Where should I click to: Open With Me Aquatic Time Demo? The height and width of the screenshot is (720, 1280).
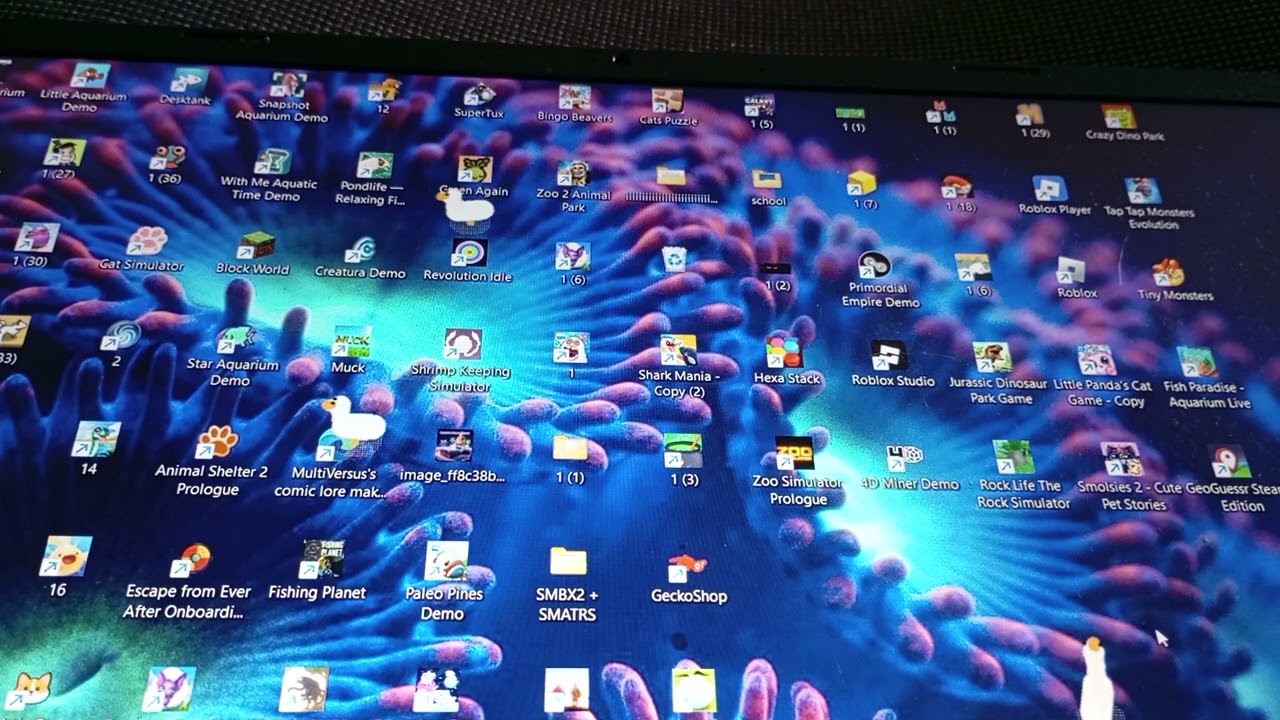click(271, 162)
